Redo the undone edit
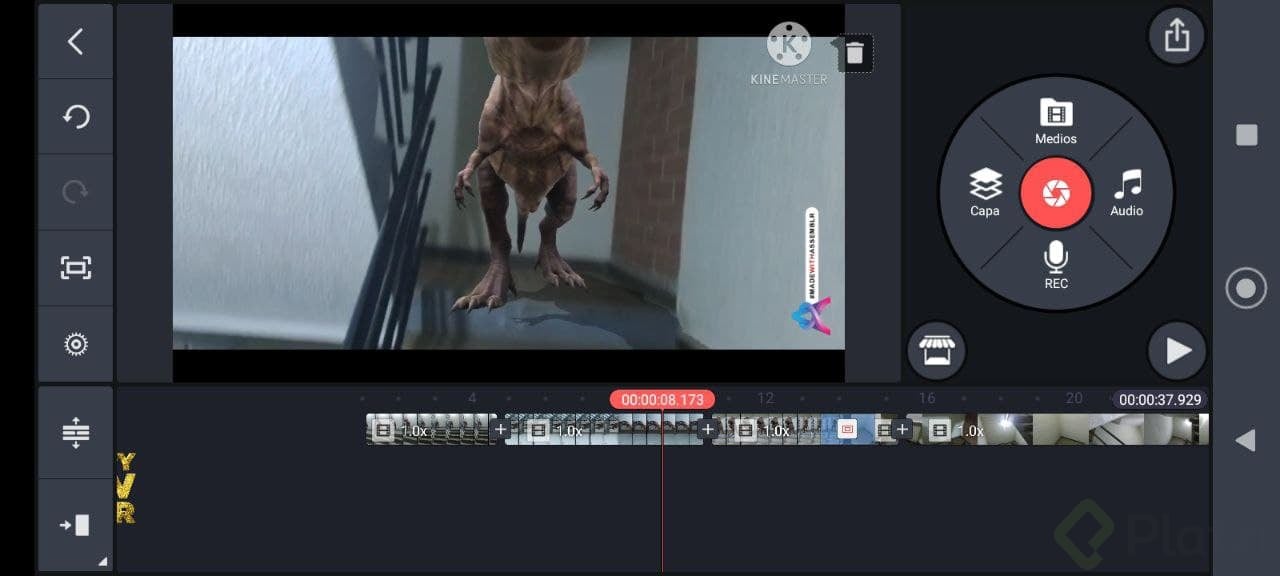This screenshot has height=576, width=1280. point(75,192)
